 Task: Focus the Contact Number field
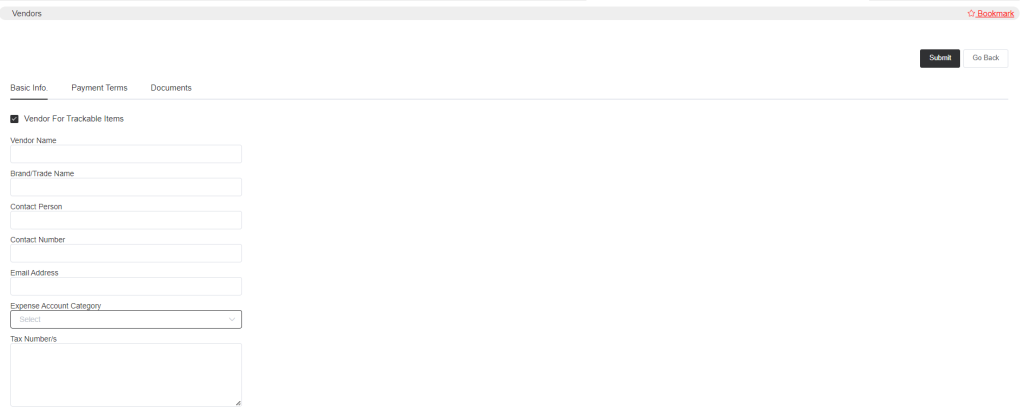[x=126, y=253]
